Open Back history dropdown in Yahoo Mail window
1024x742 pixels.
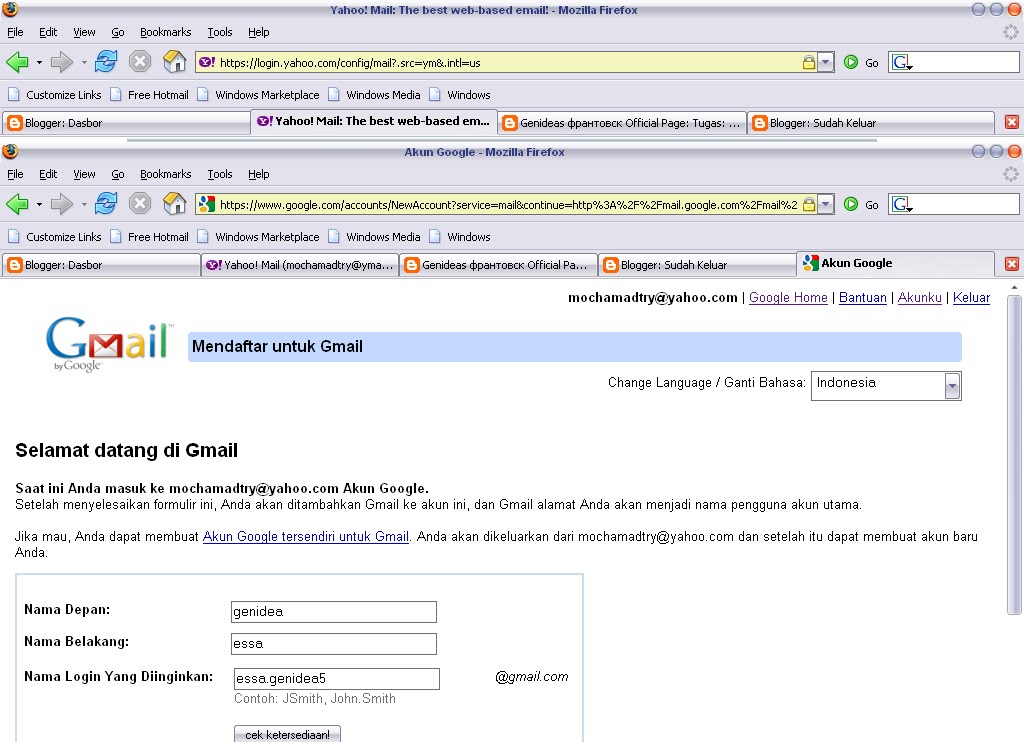39,63
